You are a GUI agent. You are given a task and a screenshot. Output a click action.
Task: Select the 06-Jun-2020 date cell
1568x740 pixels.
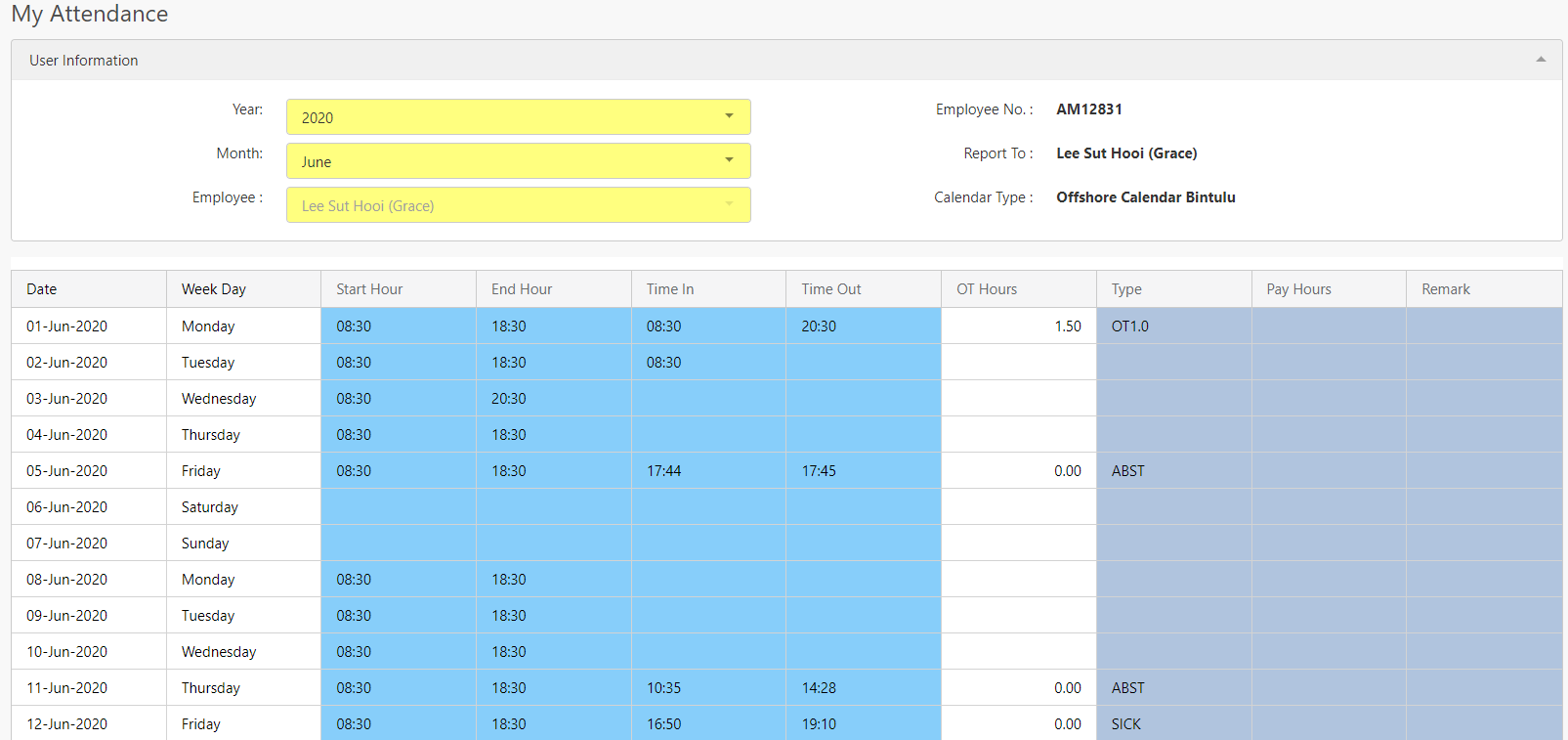click(89, 507)
